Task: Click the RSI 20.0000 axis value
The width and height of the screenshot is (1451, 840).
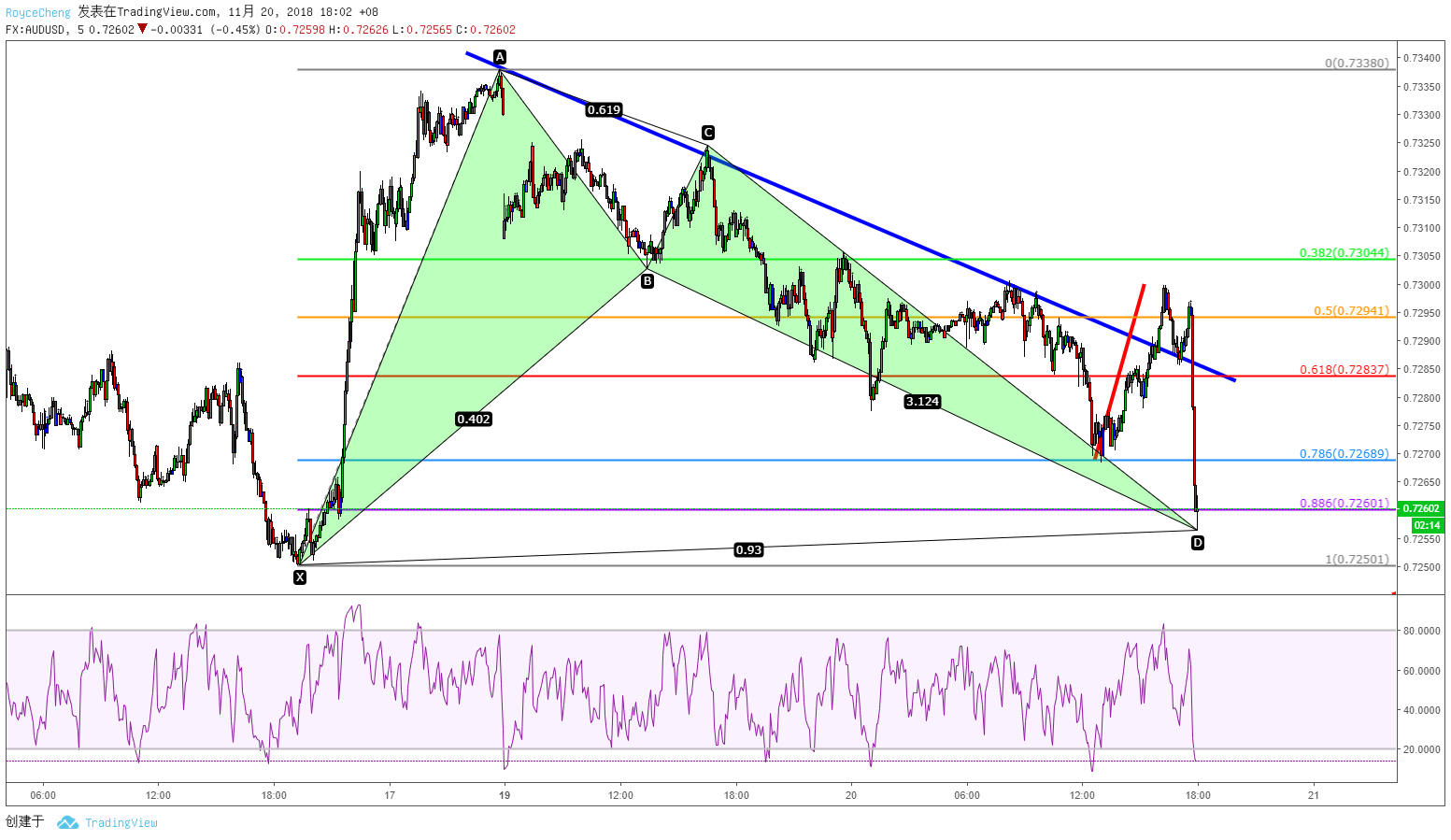Action: 1421,749
